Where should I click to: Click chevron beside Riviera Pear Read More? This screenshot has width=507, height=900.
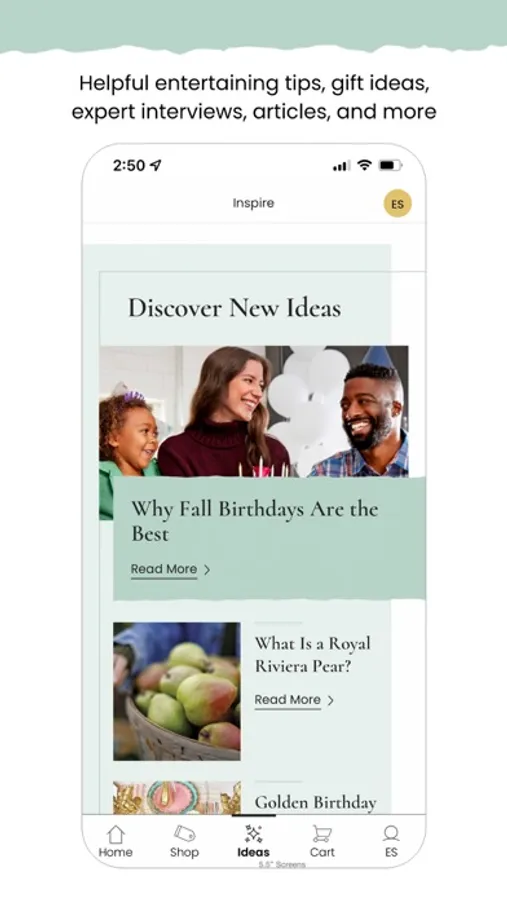(331, 700)
